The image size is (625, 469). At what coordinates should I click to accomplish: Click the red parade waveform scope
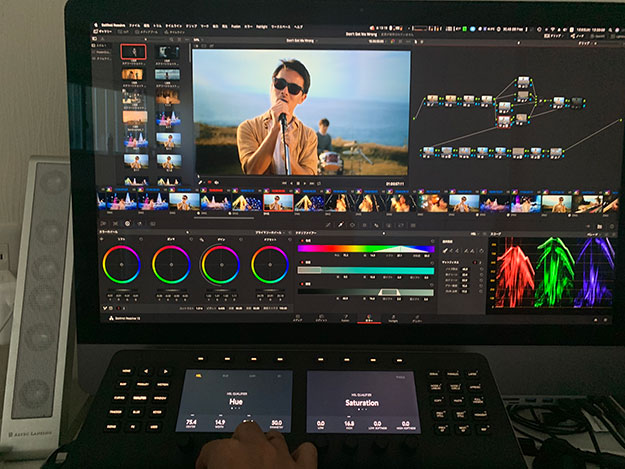pyautogui.click(x=515, y=272)
